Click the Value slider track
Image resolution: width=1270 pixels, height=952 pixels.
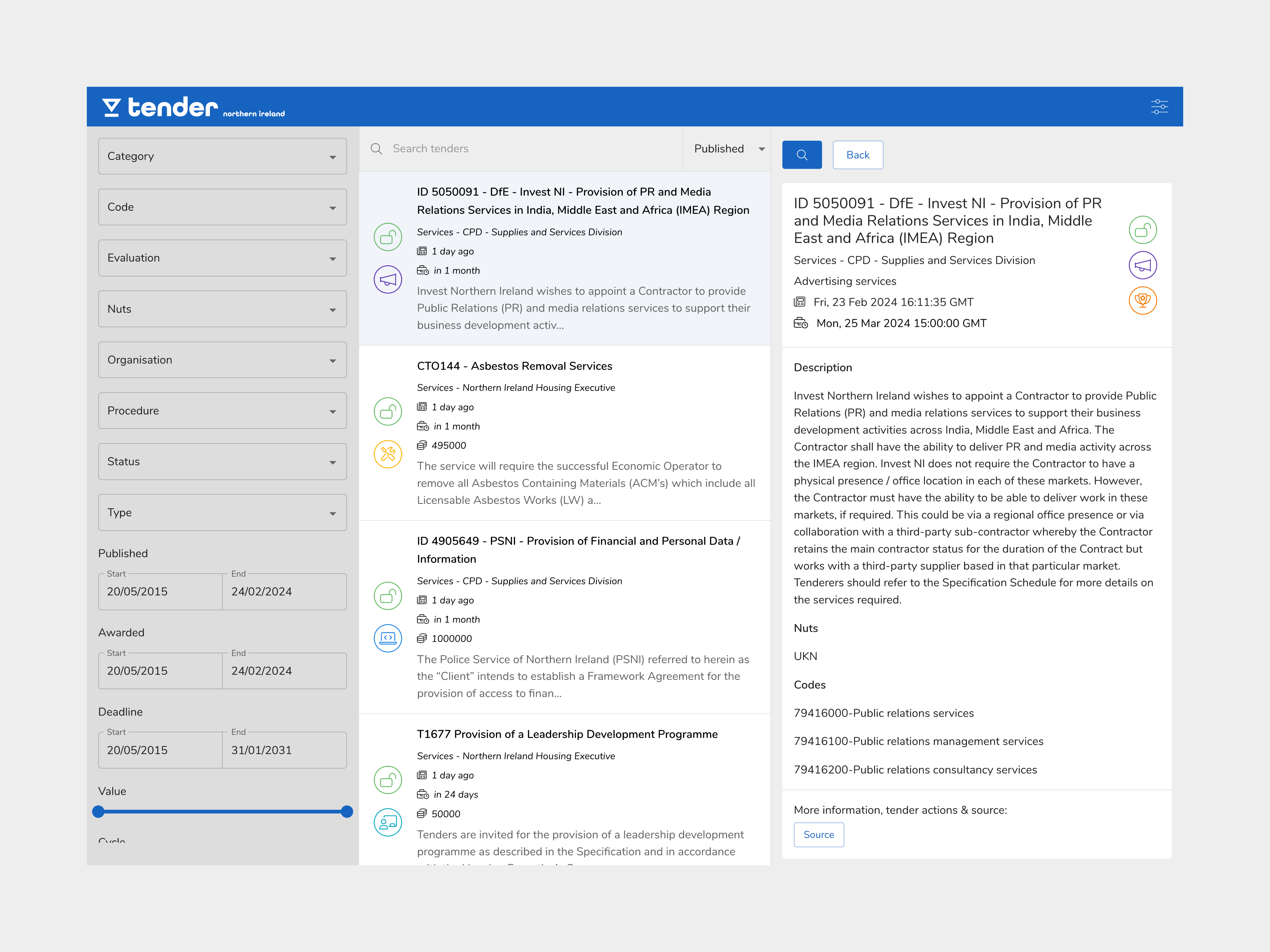(222, 811)
